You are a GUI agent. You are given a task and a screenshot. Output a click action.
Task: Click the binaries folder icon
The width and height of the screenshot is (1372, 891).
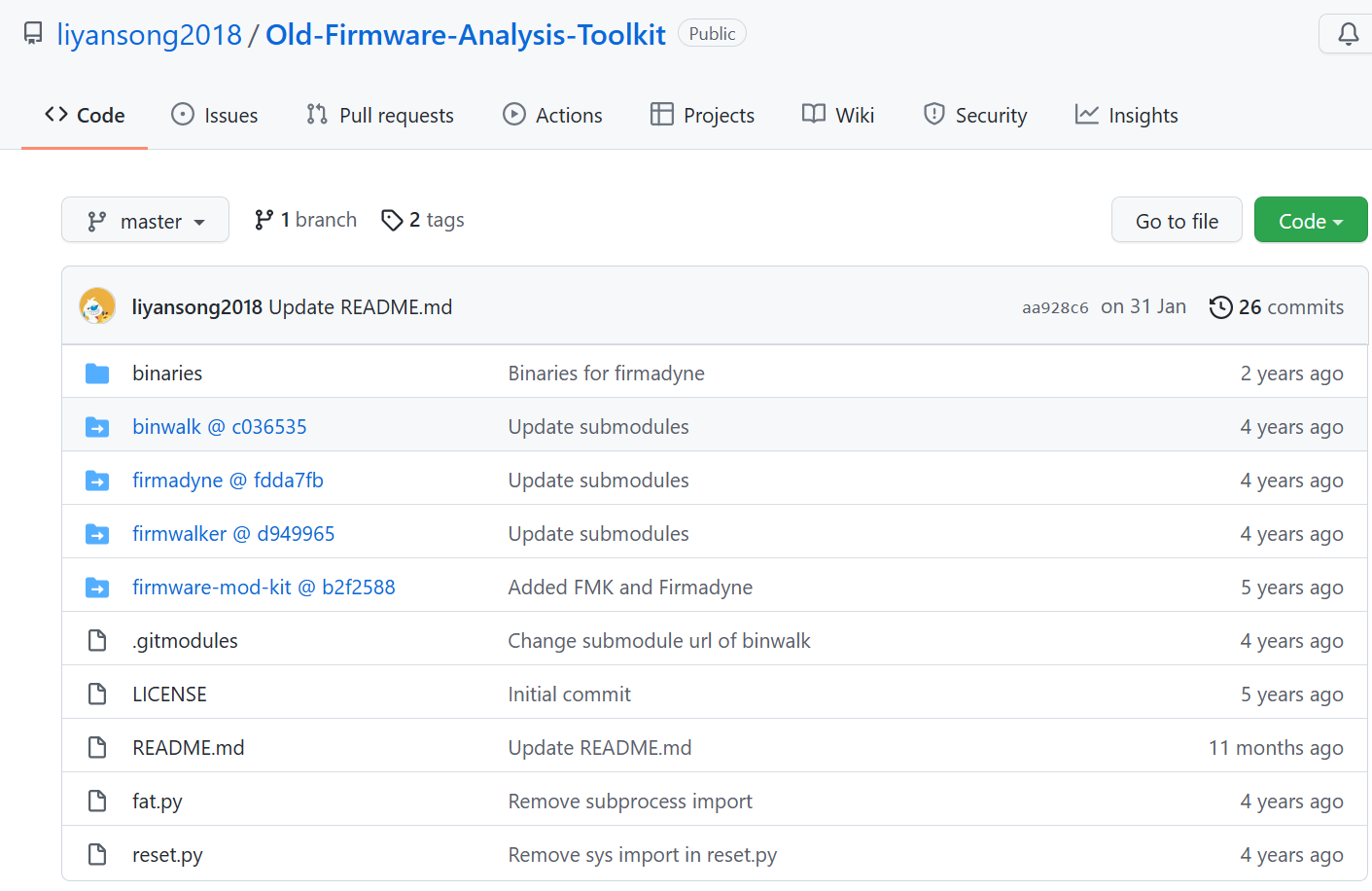pos(97,374)
